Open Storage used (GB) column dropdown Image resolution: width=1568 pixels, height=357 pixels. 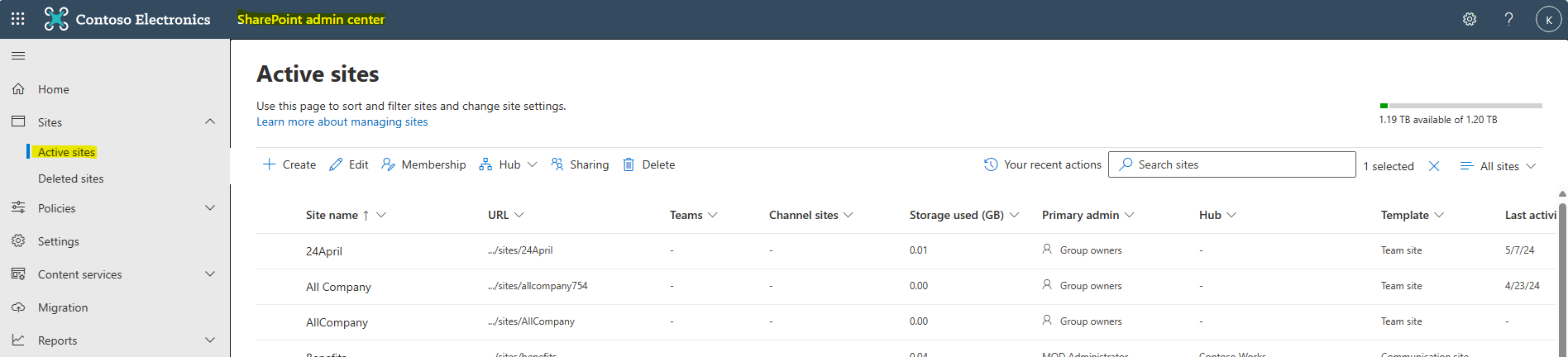tap(964, 215)
